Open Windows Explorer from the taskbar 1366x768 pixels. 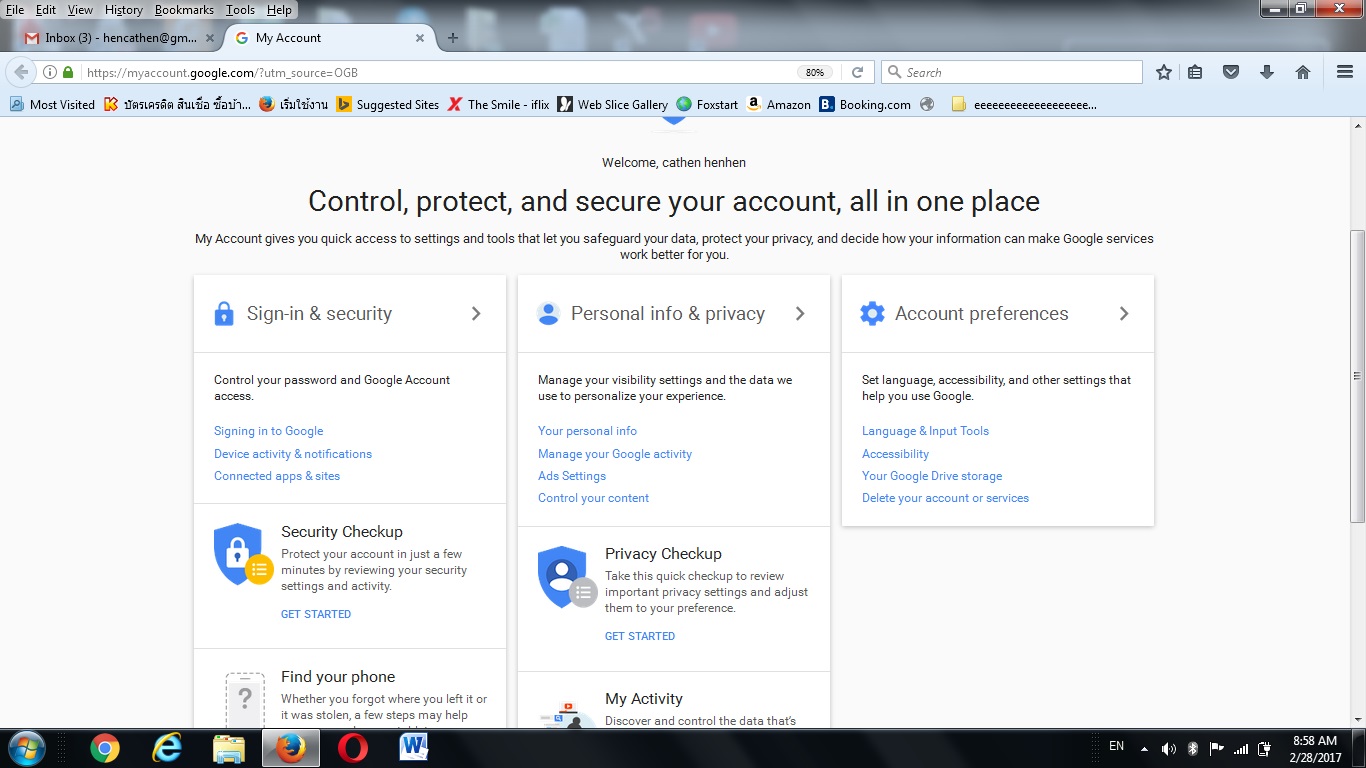pos(228,748)
